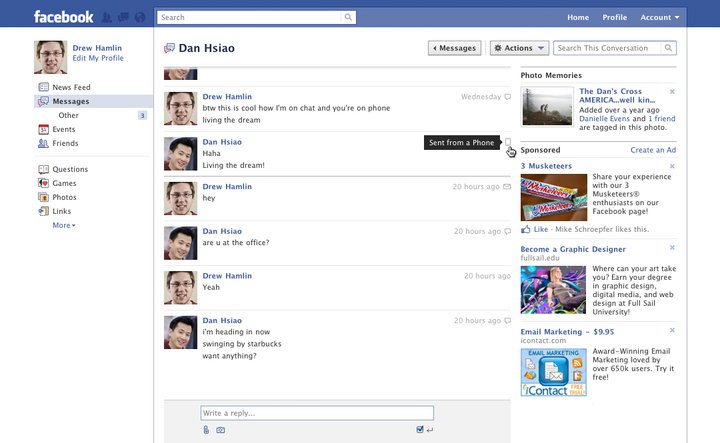Expand the More list in left sidebar
The height and width of the screenshot is (443, 720).
[64, 225]
